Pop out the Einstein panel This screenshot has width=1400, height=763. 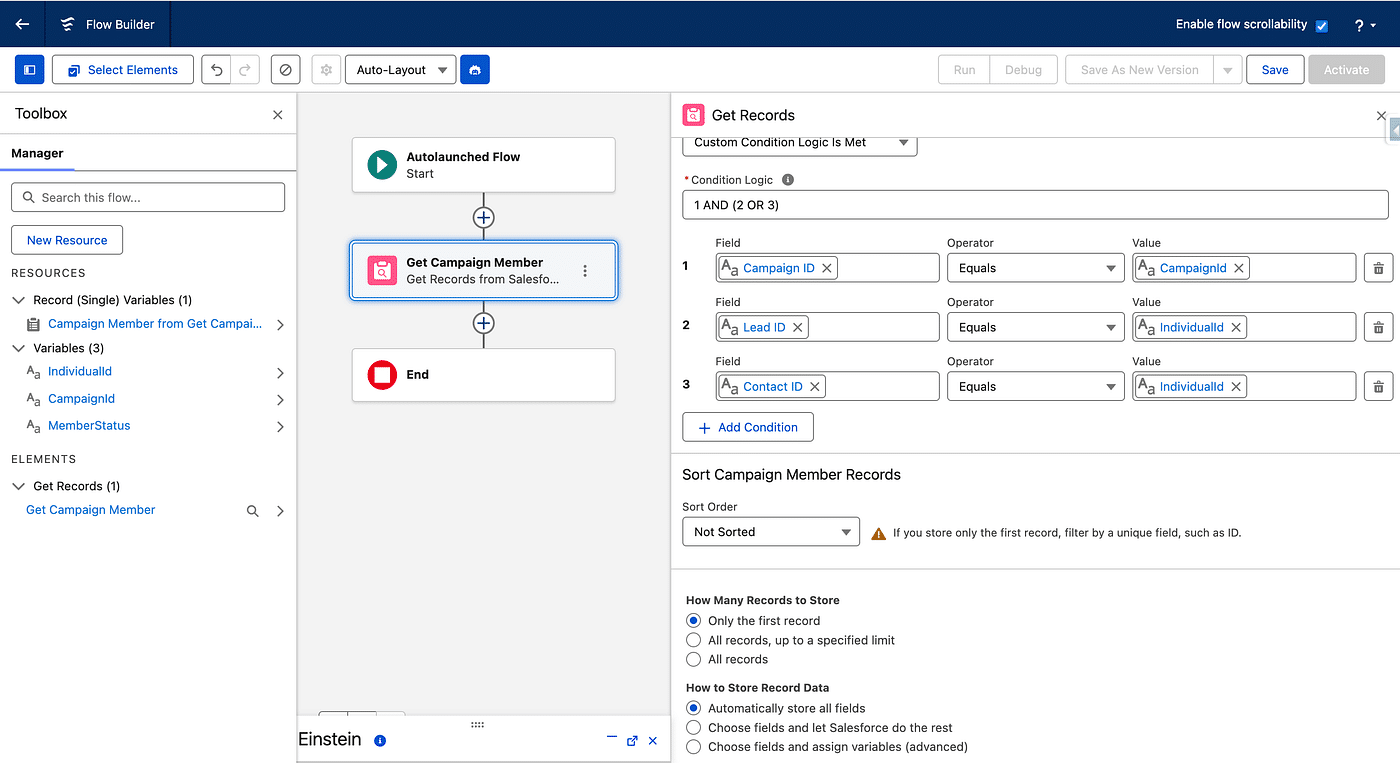point(632,741)
